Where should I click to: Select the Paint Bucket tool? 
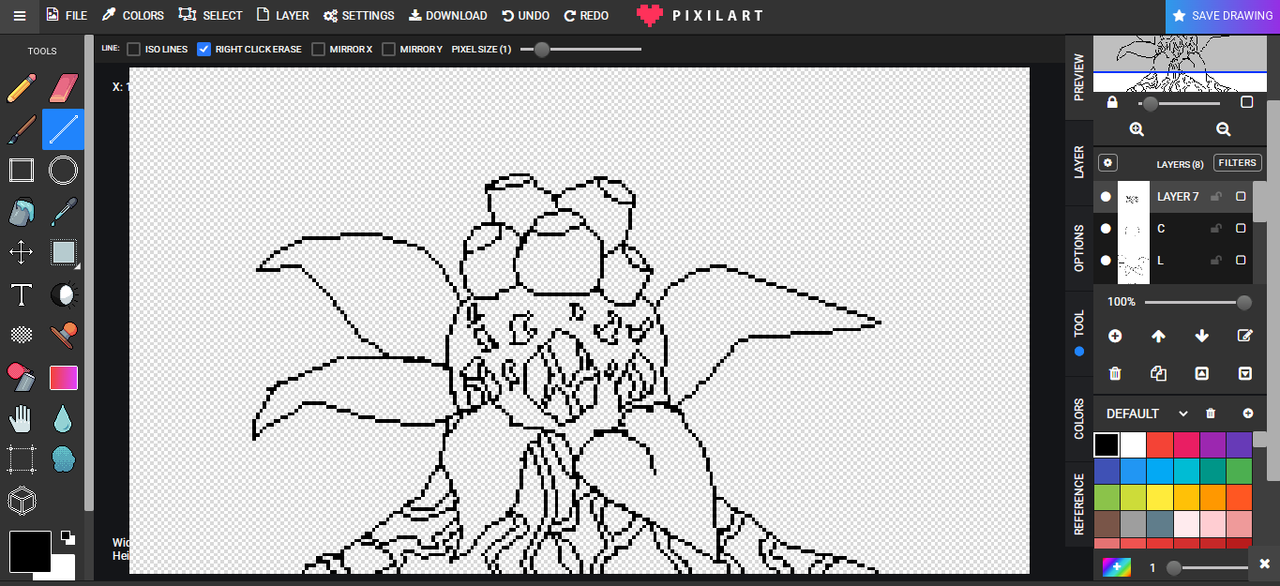tap(21, 212)
